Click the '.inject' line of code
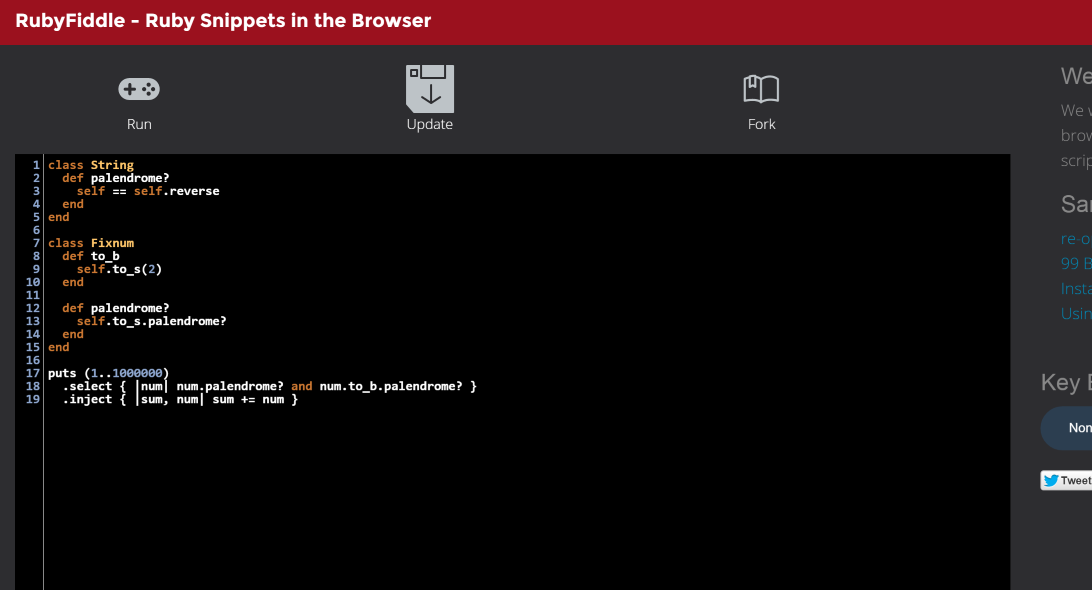The image size is (1092, 590). click(180, 399)
